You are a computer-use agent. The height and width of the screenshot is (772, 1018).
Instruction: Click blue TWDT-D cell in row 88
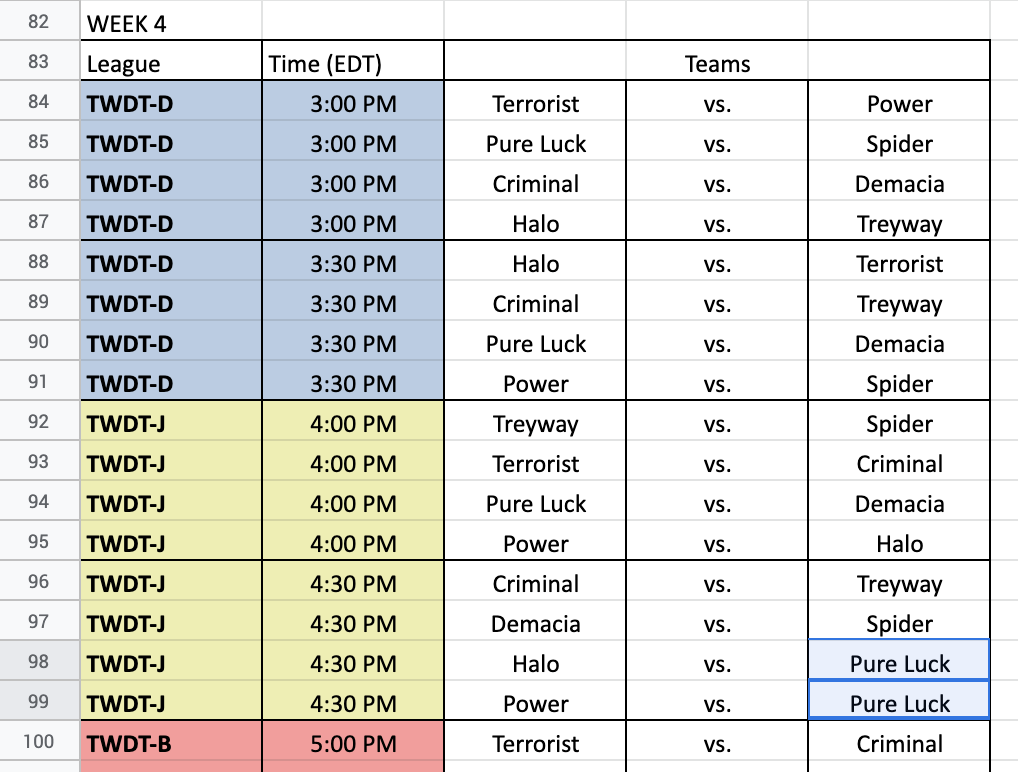pos(171,262)
